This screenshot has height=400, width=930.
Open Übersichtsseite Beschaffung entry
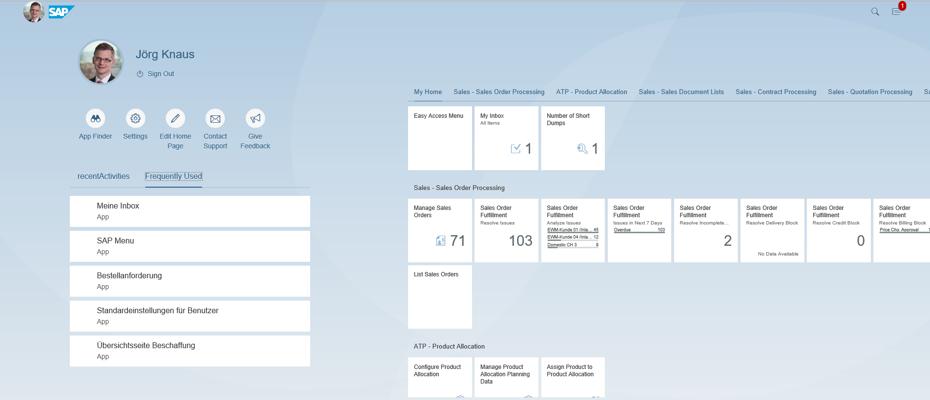coord(190,351)
